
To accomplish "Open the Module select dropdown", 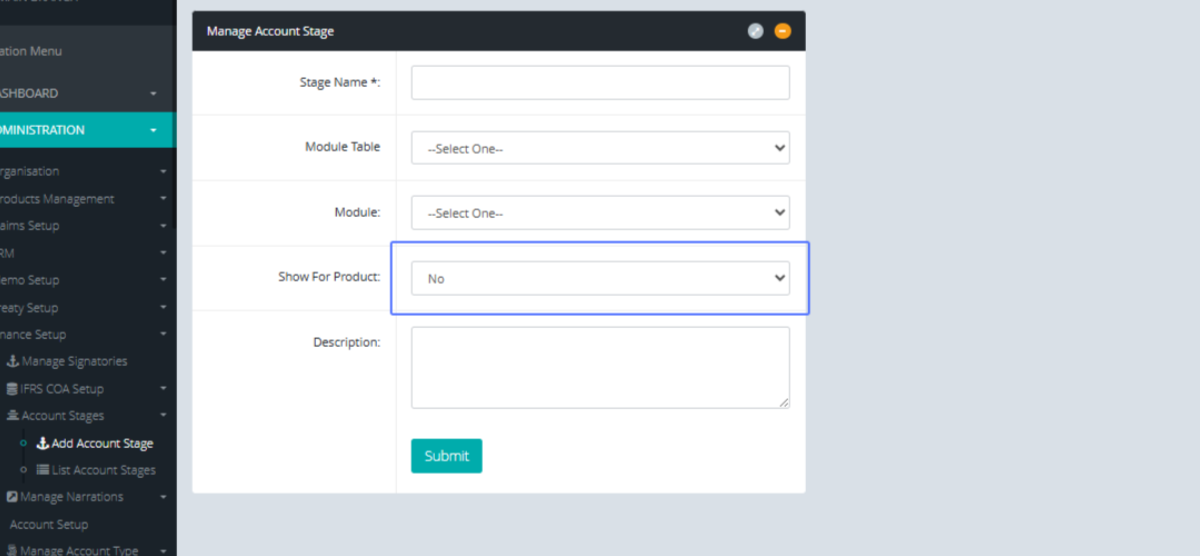I will (x=600, y=213).
